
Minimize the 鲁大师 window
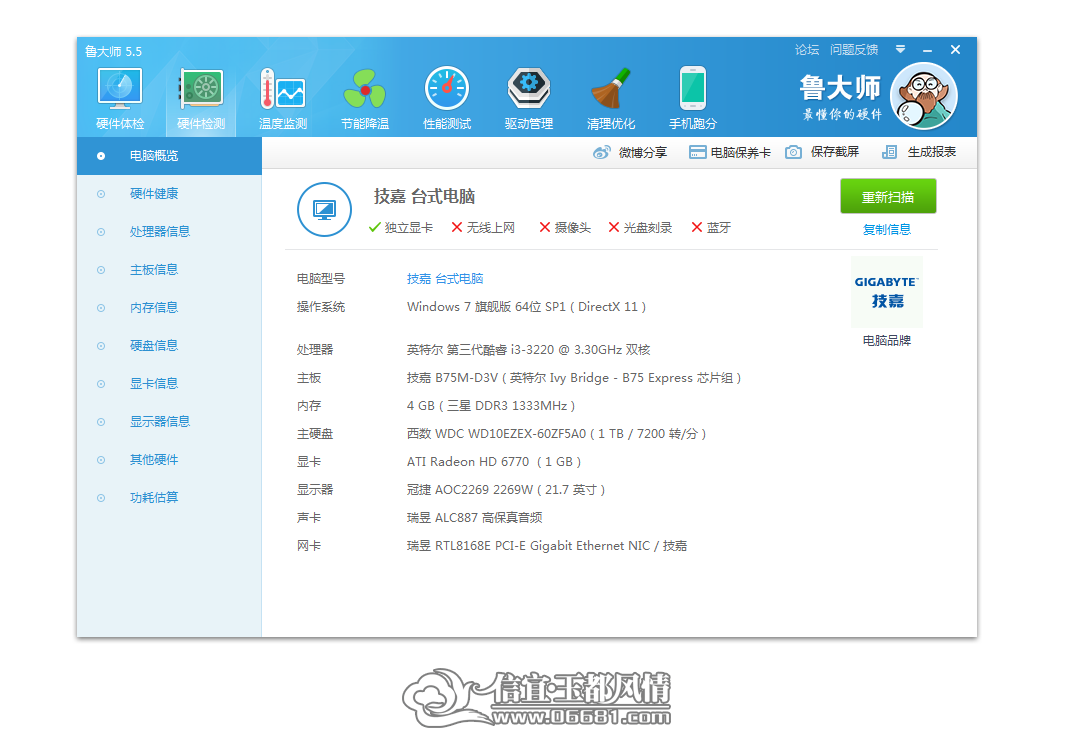click(928, 50)
